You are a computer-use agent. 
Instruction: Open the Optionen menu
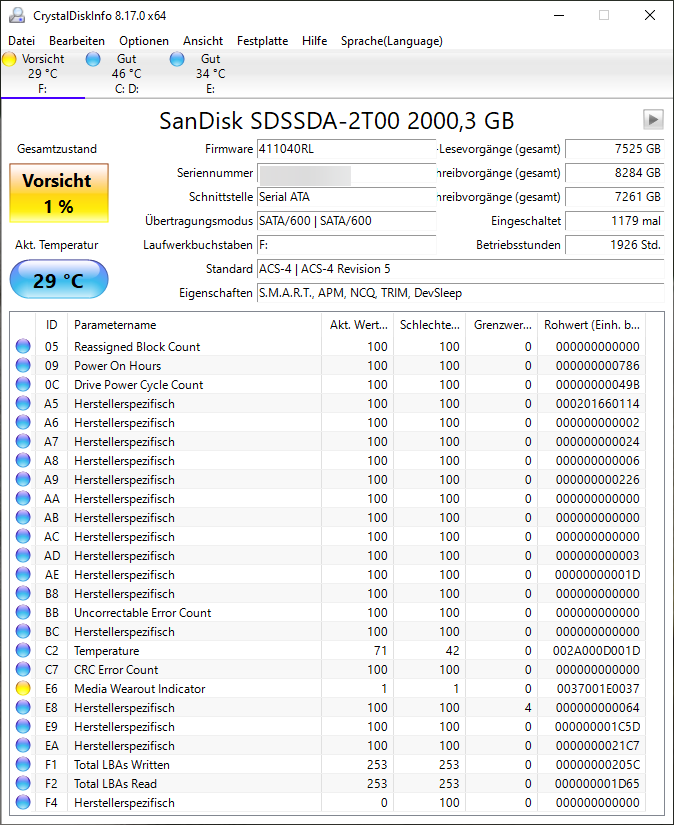144,41
